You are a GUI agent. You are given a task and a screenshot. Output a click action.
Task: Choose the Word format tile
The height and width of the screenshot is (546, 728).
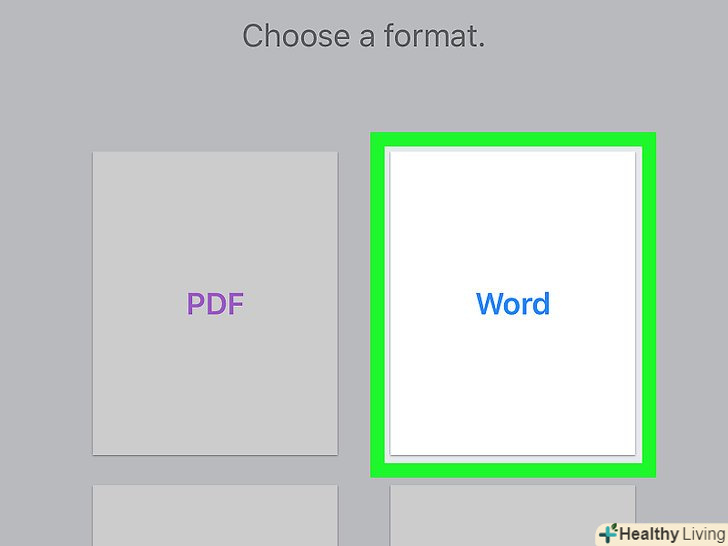click(x=512, y=303)
